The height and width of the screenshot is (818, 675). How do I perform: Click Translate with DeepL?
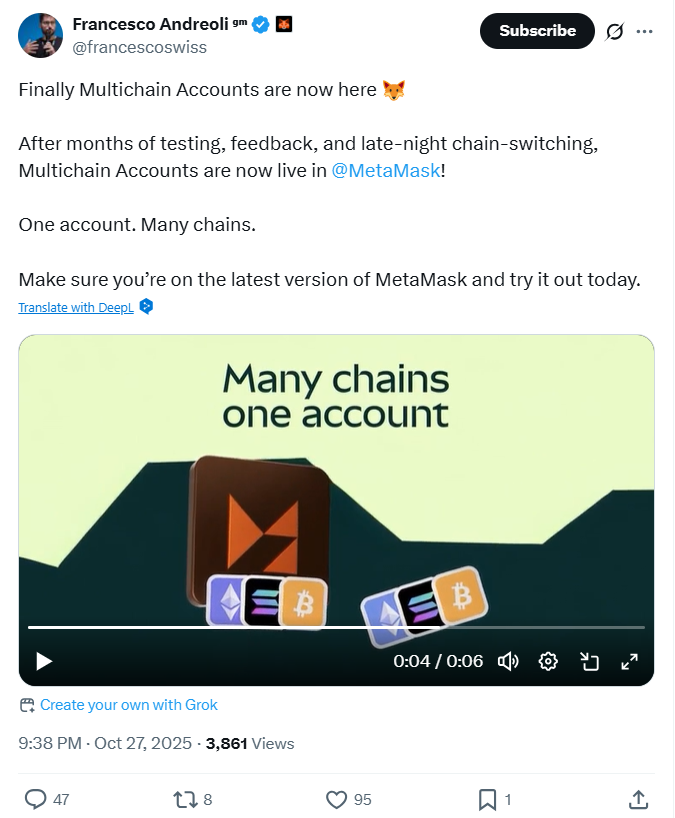point(76,307)
